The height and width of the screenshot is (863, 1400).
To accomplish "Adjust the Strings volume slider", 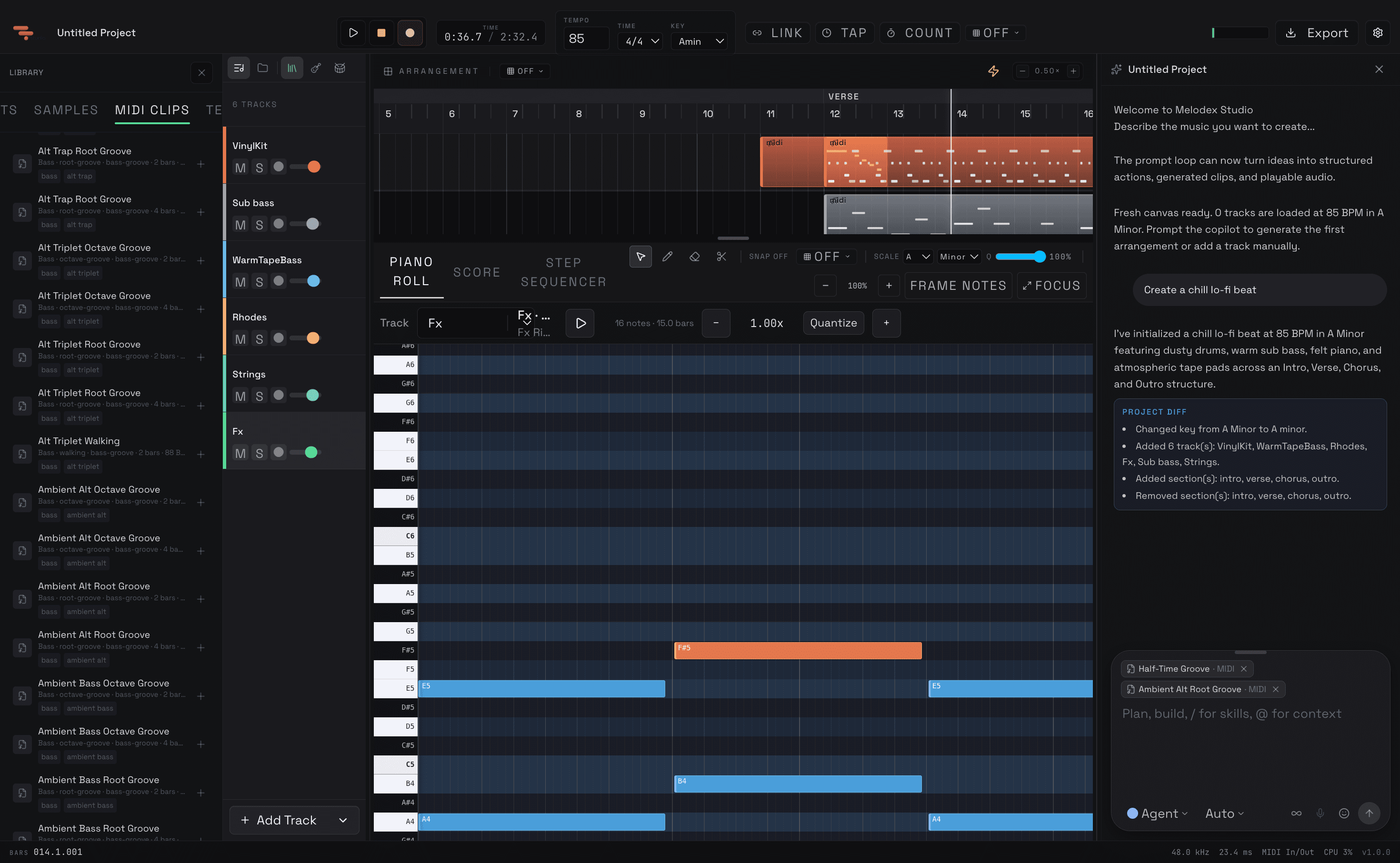I will pyautogui.click(x=305, y=395).
